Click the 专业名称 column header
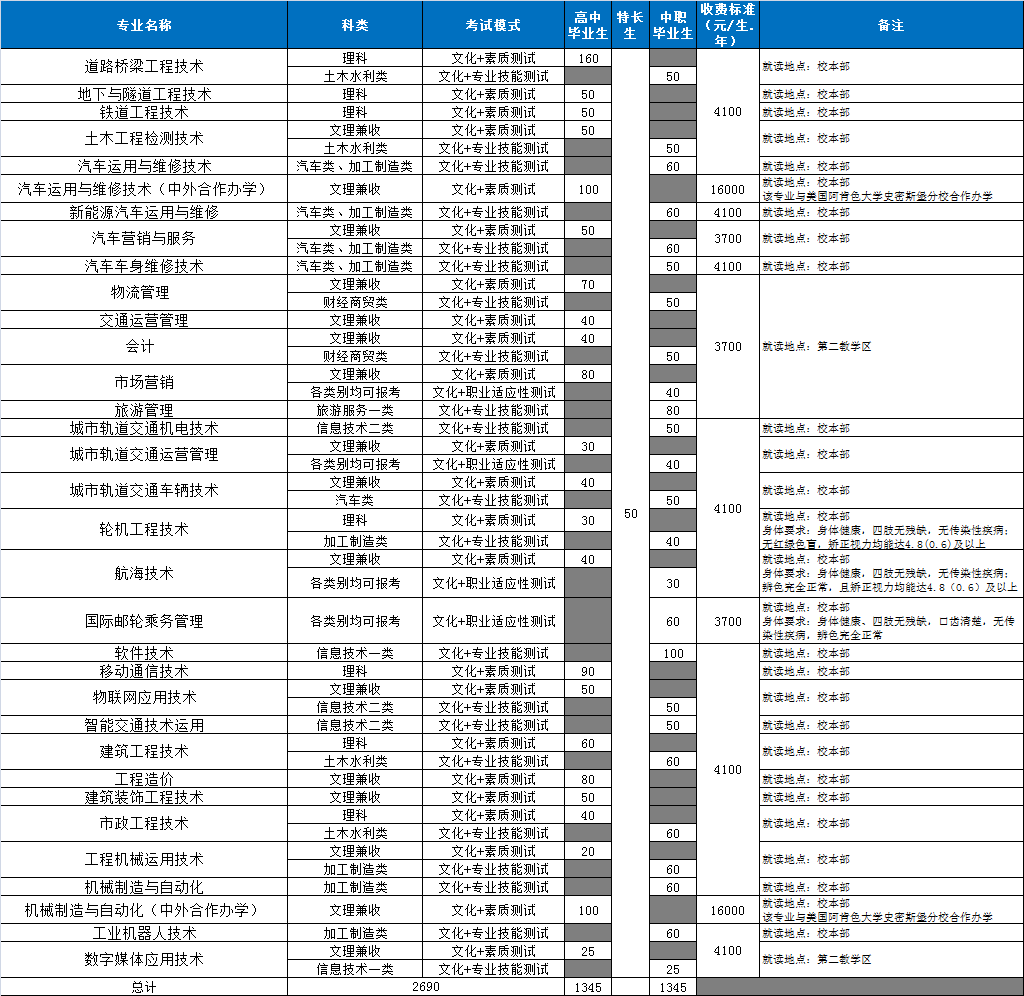Image resolution: width=1024 pixels, height=996 pixels. click(x=143, y=25)
